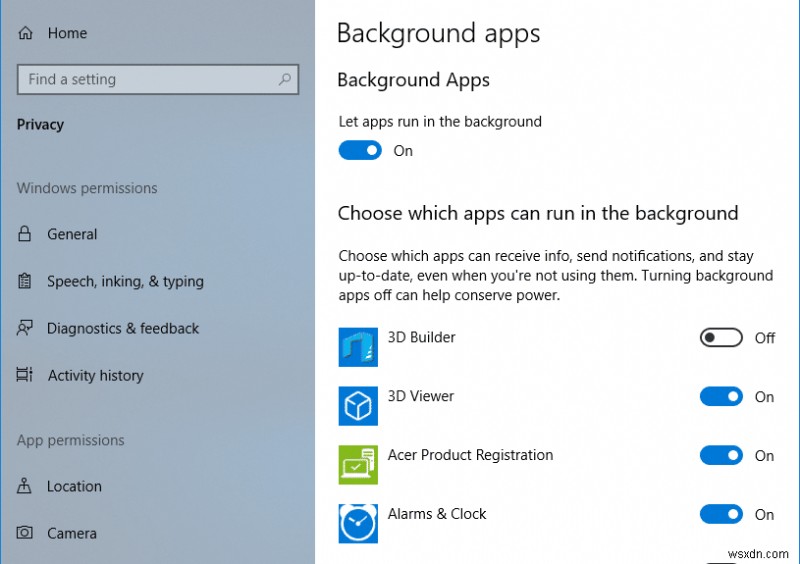The image size is (800, 564).
Task: Click the Acer Product Registration icon
Action: point(358,464)
